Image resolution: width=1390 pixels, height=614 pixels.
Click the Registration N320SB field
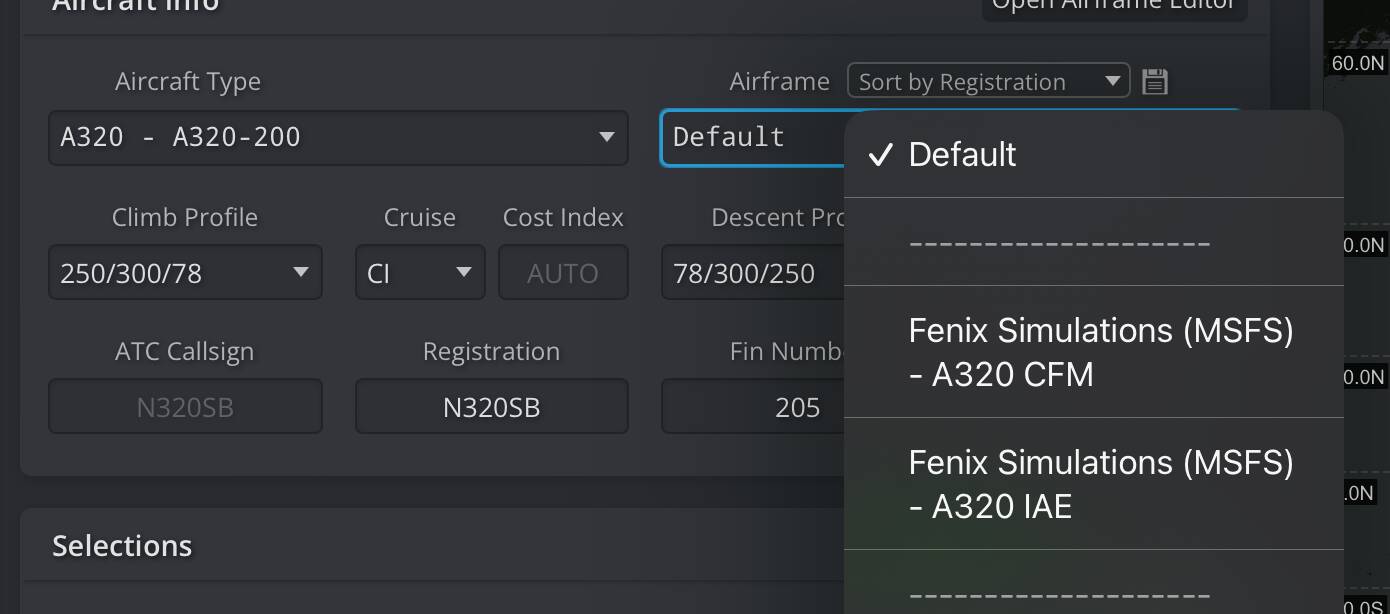(492, 406)
